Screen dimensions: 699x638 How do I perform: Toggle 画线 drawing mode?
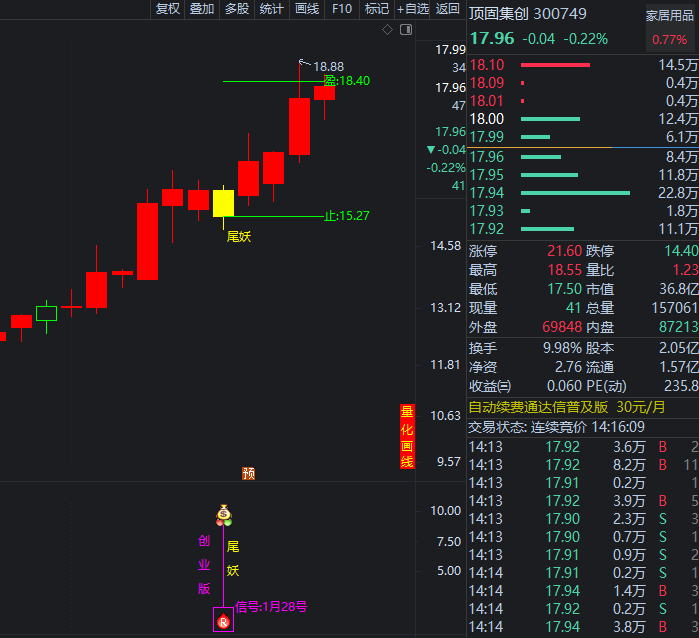pyautogui.click(x=307, y=9)
